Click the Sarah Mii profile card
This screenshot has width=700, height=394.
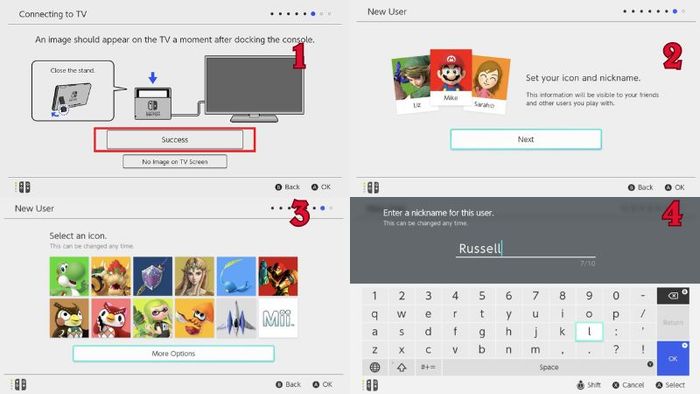488,85
